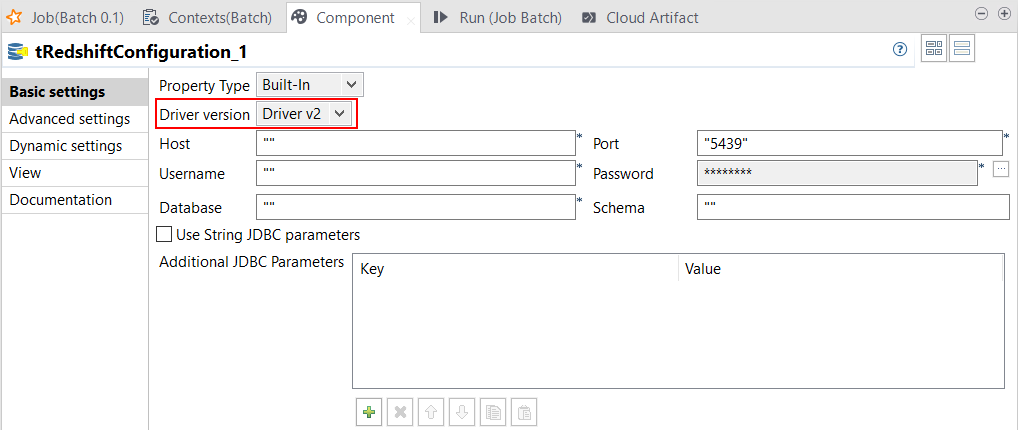The image size is (1018, 430).
Task: Click the move row down arrow icon
Action: point(461,412)
